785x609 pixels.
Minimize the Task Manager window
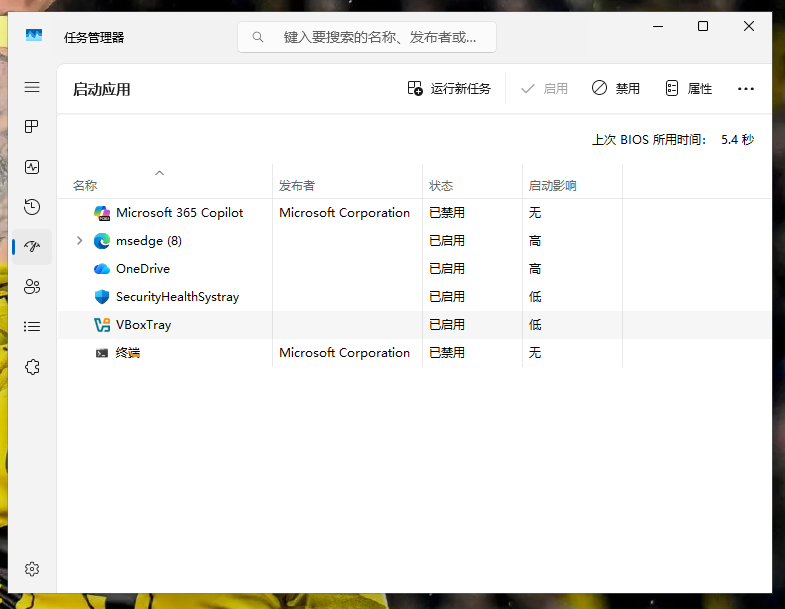(658, 26)
